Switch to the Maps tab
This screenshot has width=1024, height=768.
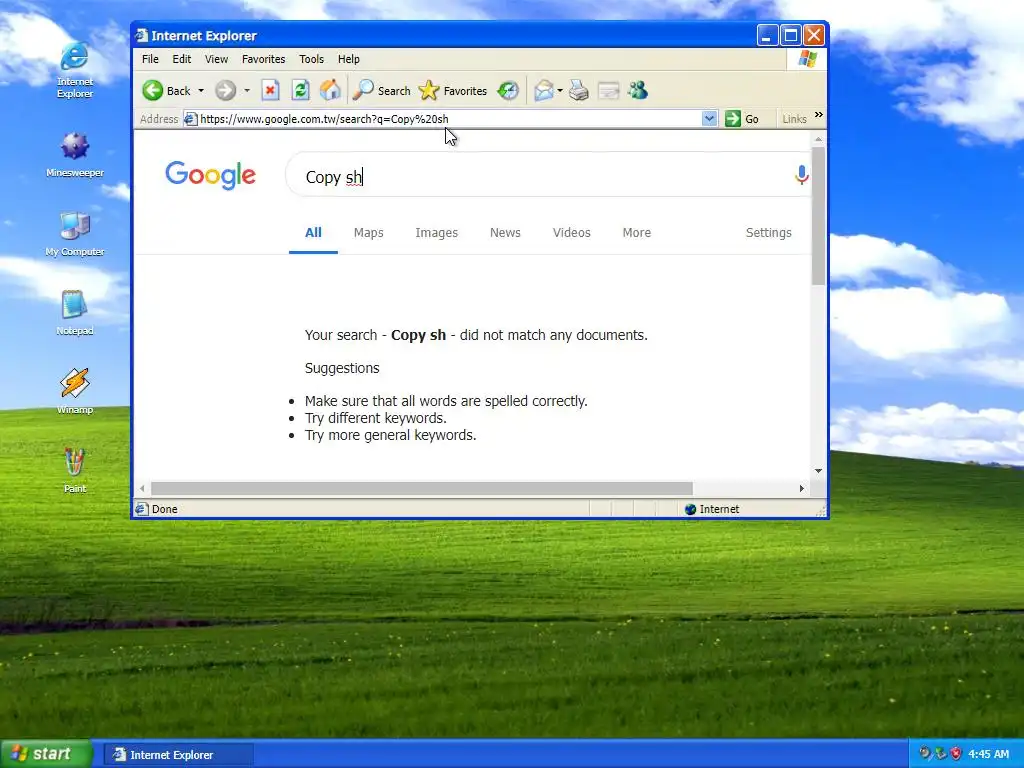[368, 232]
